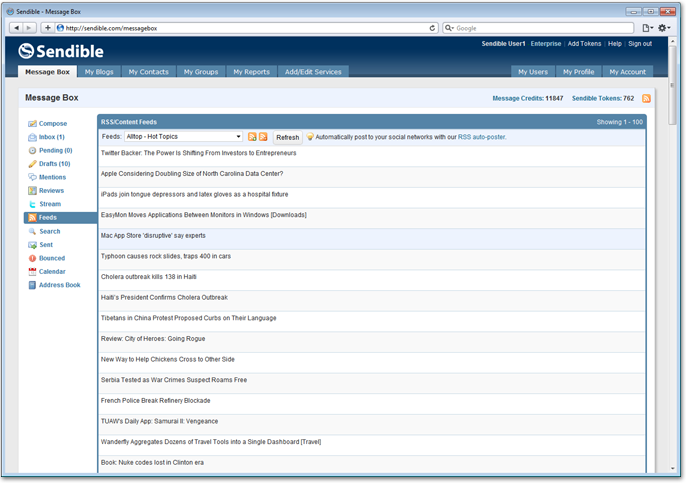Click the browser back arrow button

[x=16, y=28]
